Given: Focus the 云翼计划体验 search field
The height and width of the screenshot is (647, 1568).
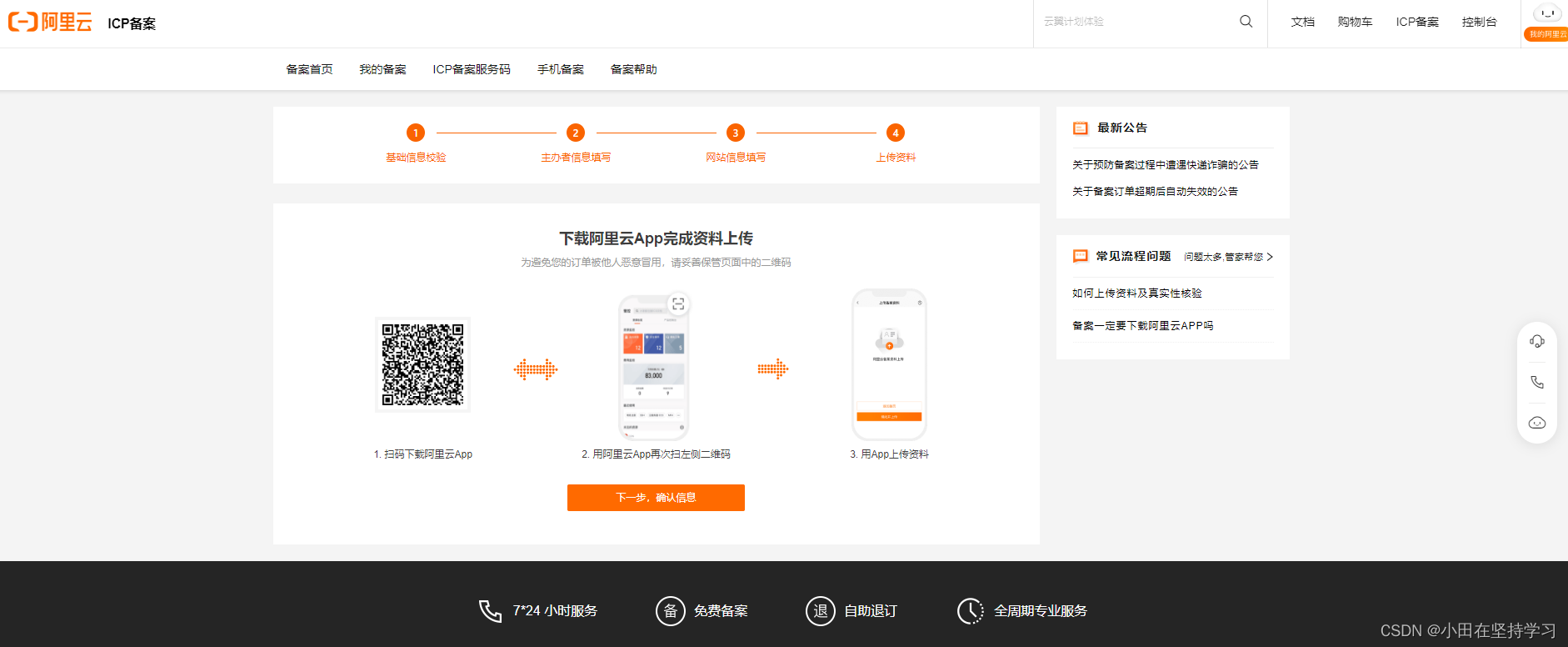Looking at the screenshot, I should [x=1133, y=22].
